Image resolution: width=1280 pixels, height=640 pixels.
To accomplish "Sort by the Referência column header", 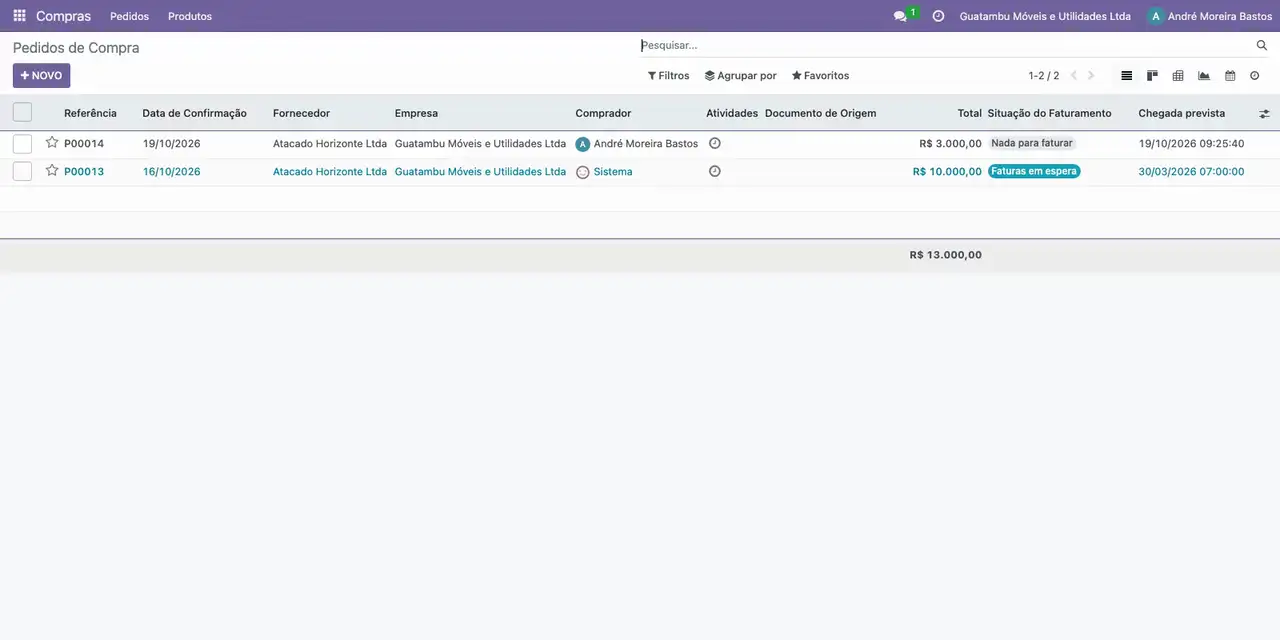I will [x=90, y=113].
